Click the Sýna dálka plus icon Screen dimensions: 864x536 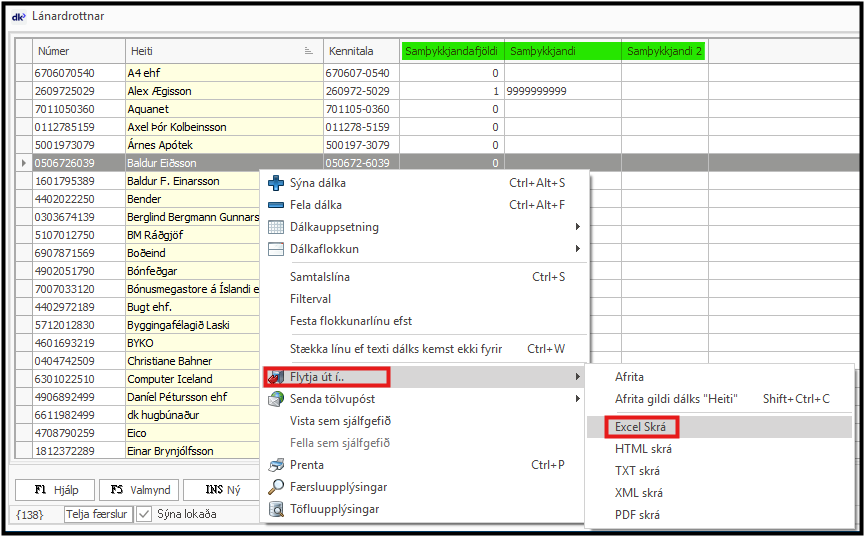(x=277, y=183)
